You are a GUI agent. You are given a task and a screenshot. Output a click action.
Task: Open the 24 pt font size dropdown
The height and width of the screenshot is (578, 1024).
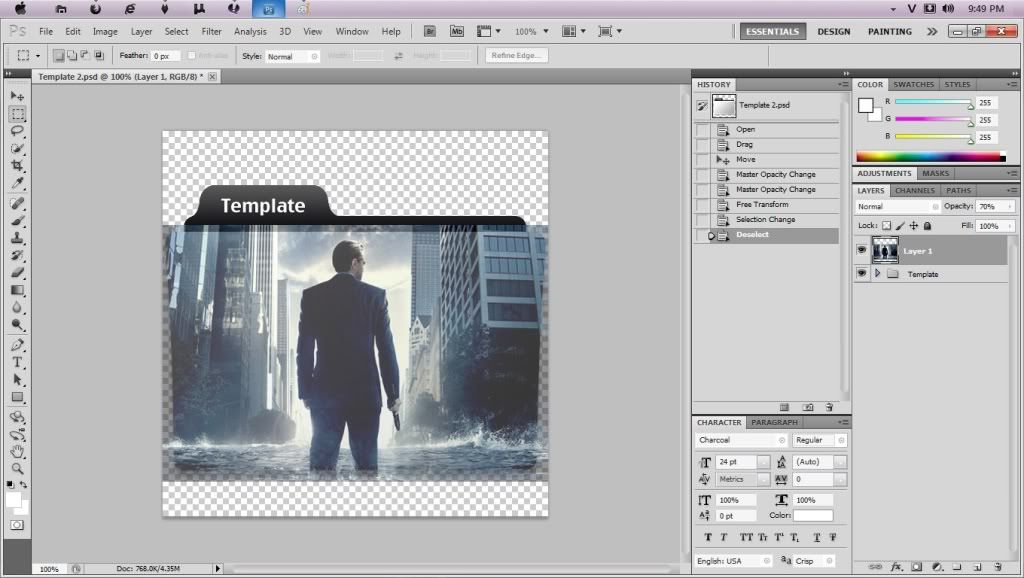point(763,462)
